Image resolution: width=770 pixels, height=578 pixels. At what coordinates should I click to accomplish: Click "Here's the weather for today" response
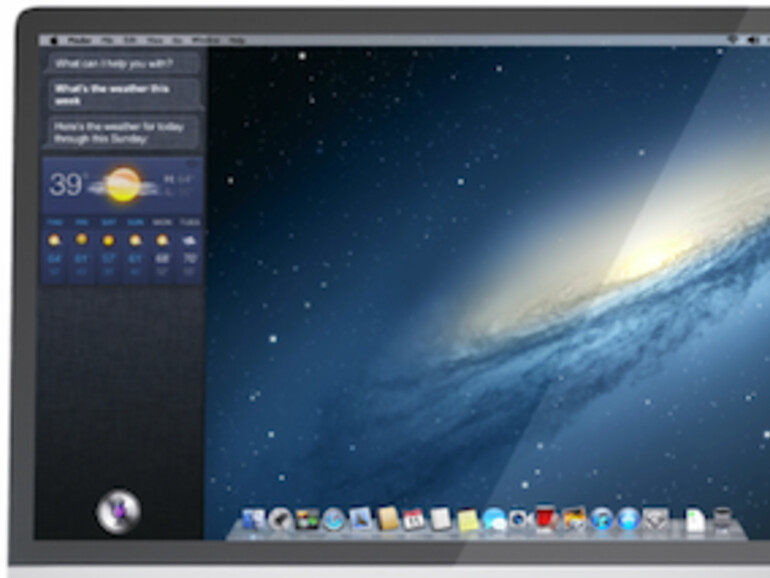[123, 133]
